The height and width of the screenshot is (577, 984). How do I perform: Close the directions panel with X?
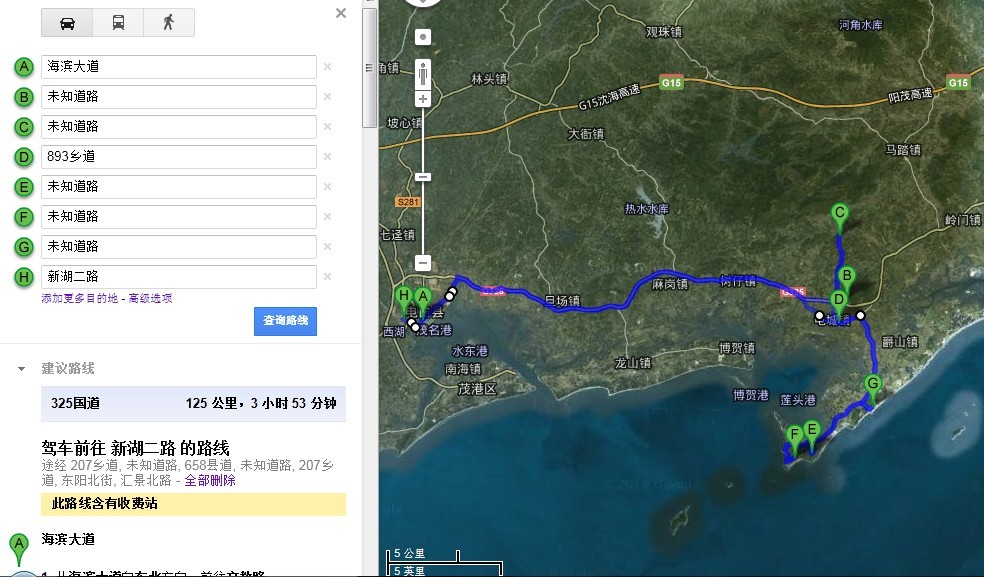click(x=341, y=14)
